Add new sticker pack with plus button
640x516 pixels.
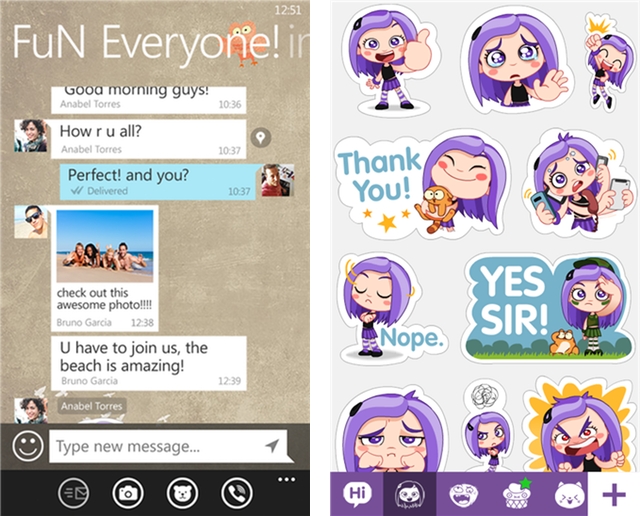pos(613,494)
